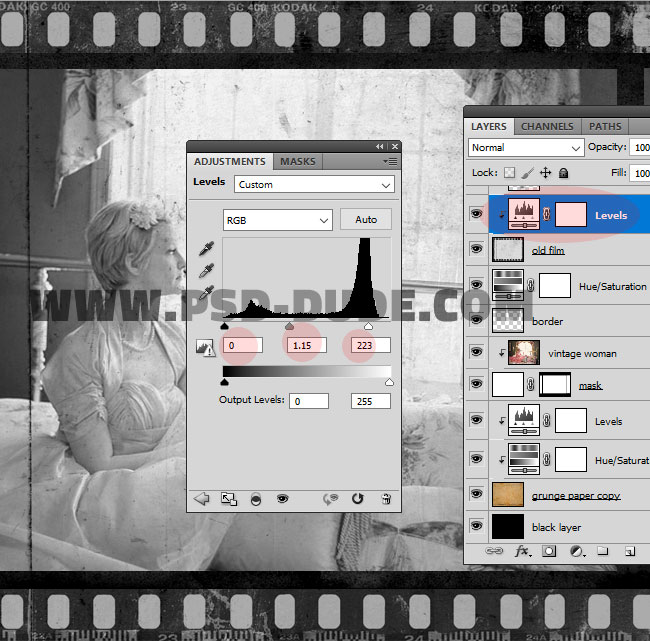The height and width of the screenshot is (641, 650).
Task: Click the lock position icon
Action: pos(546,173)
